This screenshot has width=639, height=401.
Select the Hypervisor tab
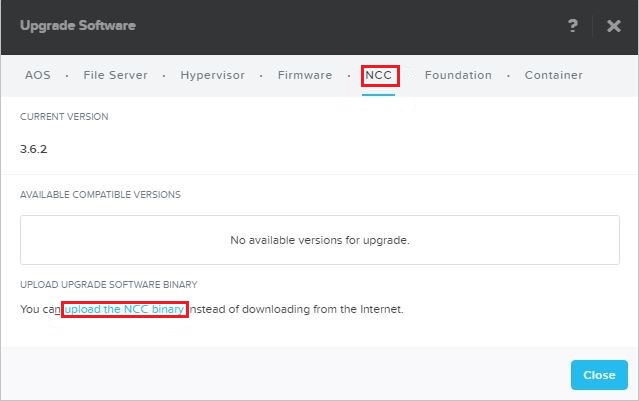click(213, 75)
